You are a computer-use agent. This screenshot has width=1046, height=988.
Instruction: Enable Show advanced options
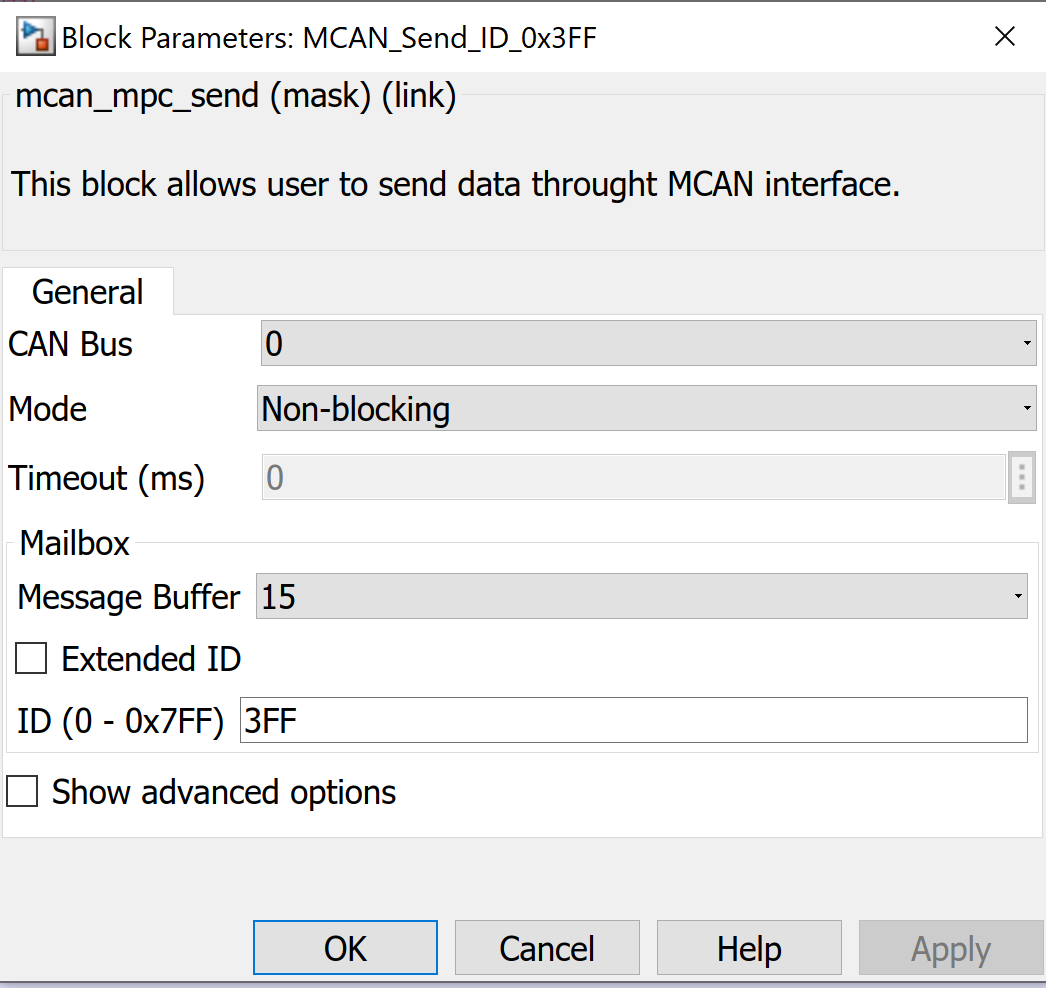[22, 791]
